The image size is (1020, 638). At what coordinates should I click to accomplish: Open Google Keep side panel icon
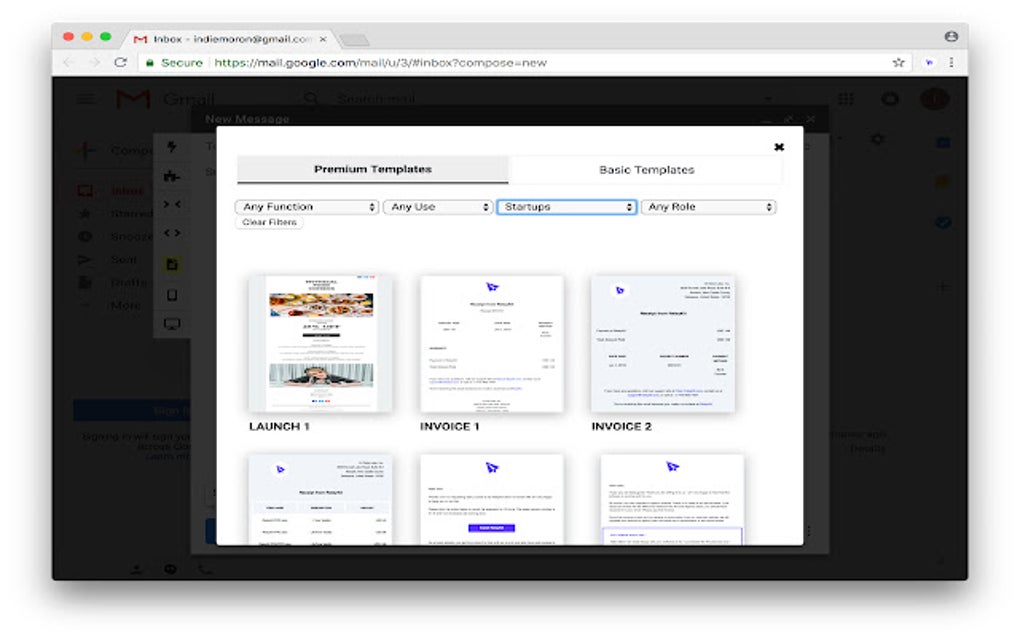[943, 182]
